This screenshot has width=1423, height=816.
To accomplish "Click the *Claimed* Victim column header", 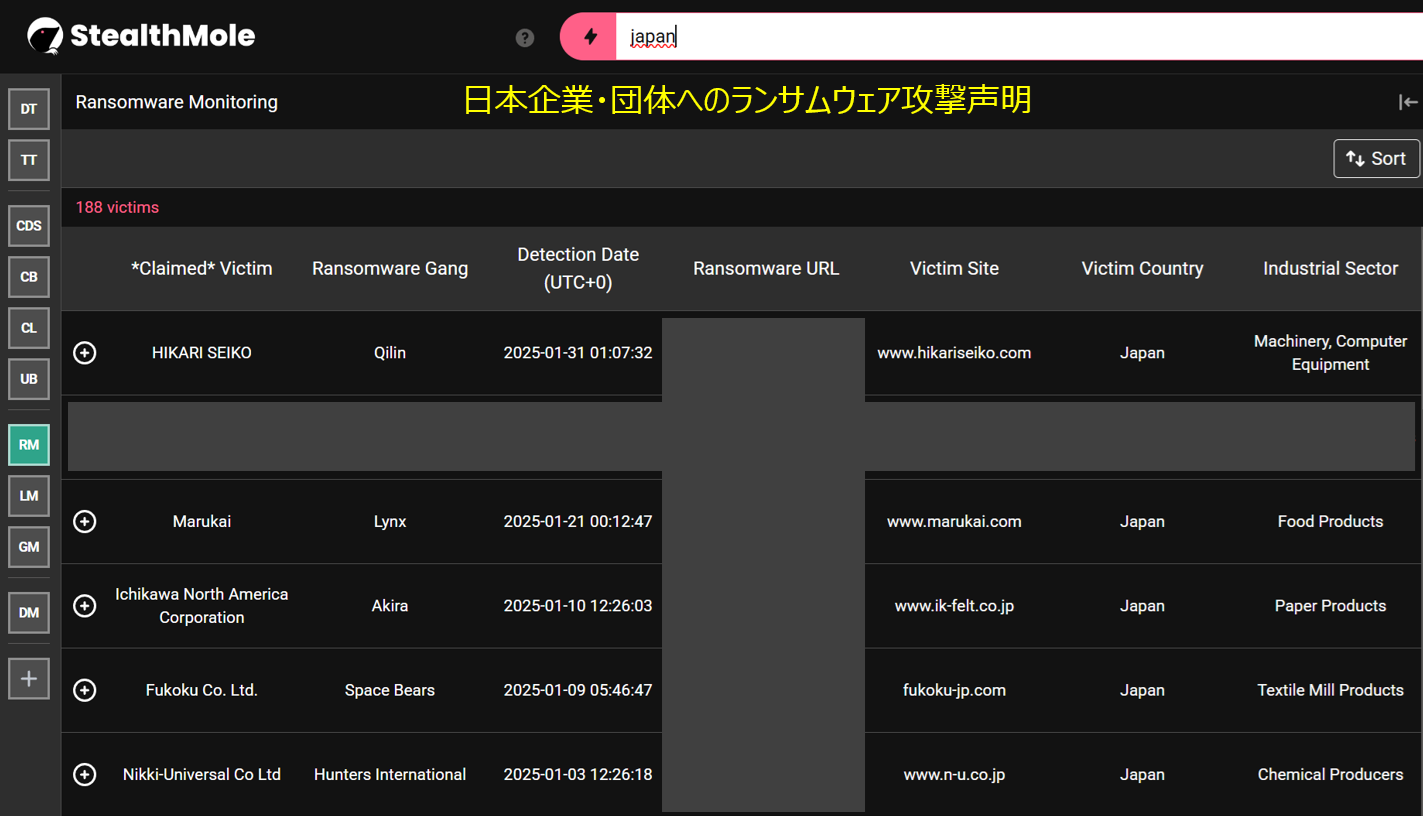I will [202, 268].
